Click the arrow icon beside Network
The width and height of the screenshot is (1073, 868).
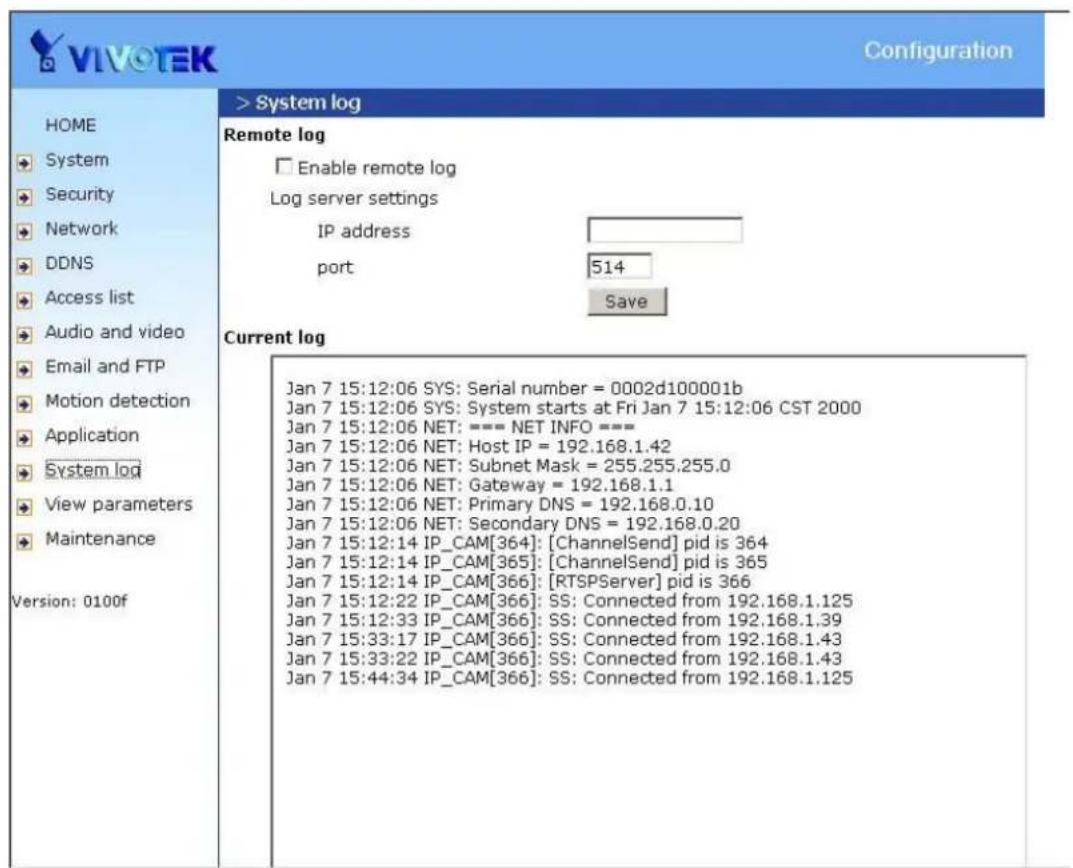[24, 231]
